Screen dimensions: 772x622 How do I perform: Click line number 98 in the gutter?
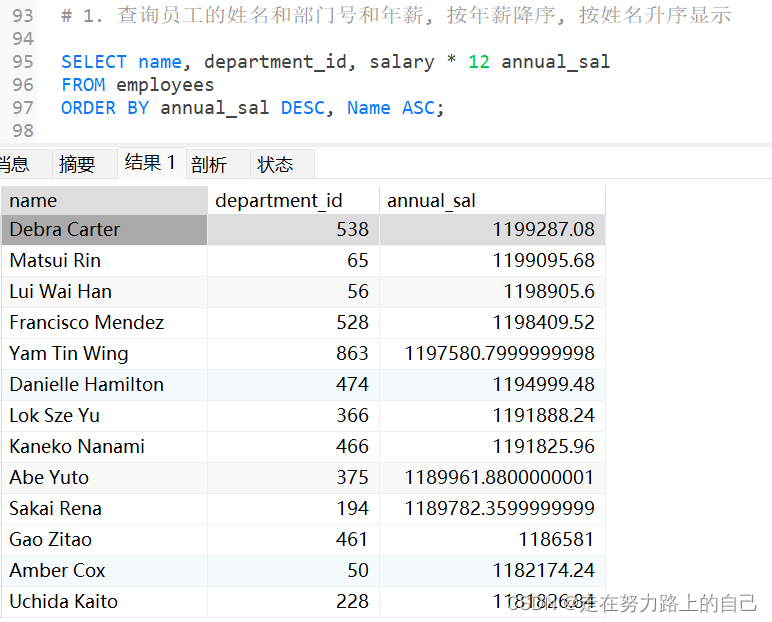(23, 131)
